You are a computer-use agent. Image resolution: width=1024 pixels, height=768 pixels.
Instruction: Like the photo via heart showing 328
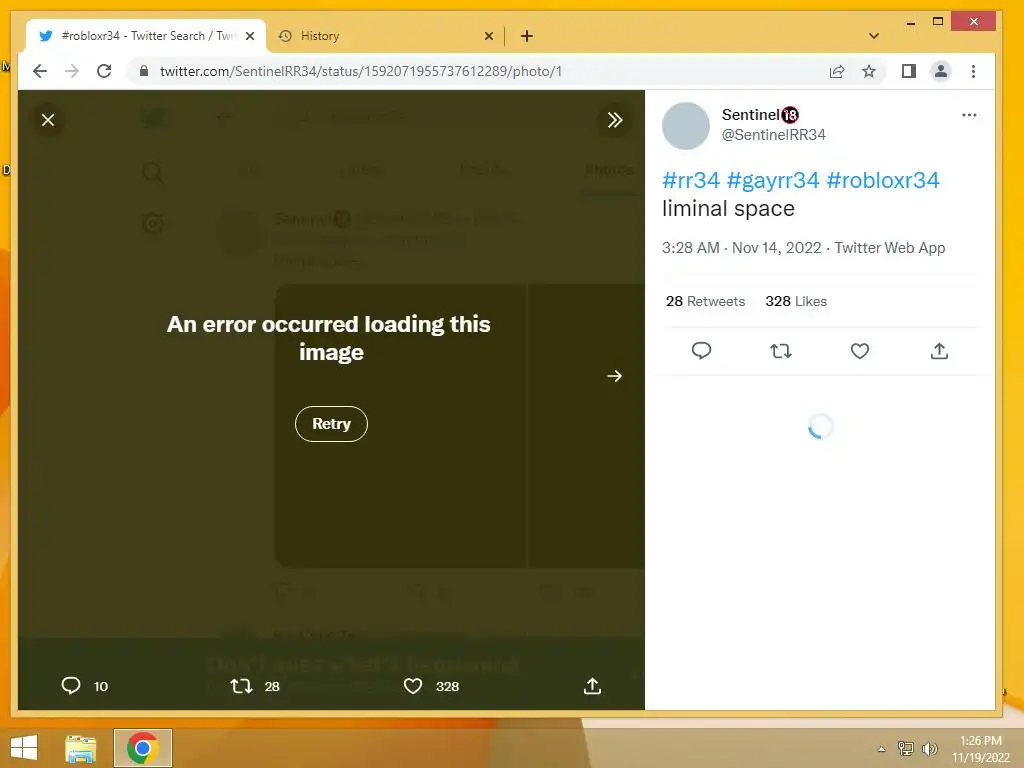coord(413,686)
